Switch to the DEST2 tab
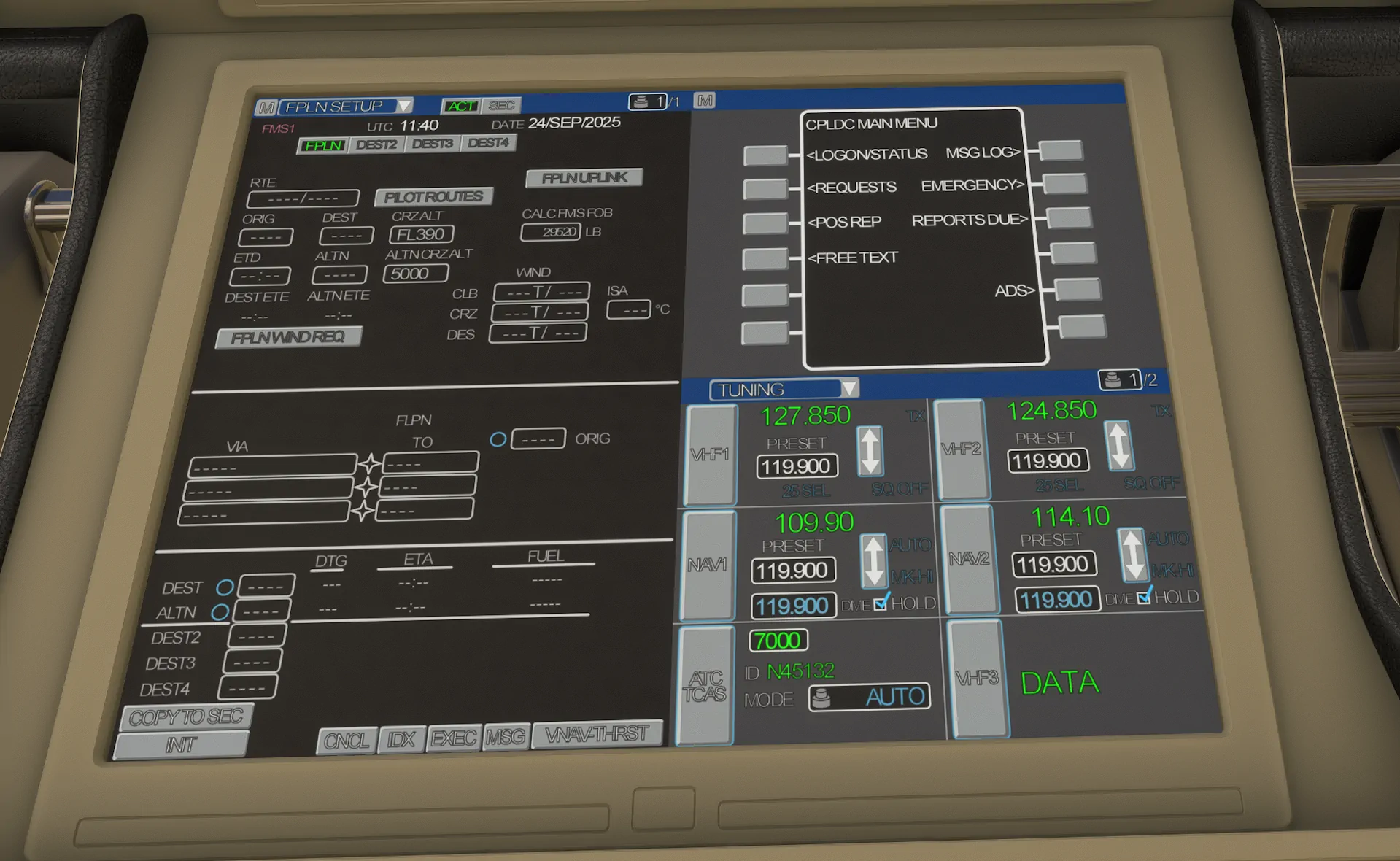Viewport: 1400px width, 861px height. point(376,144)
